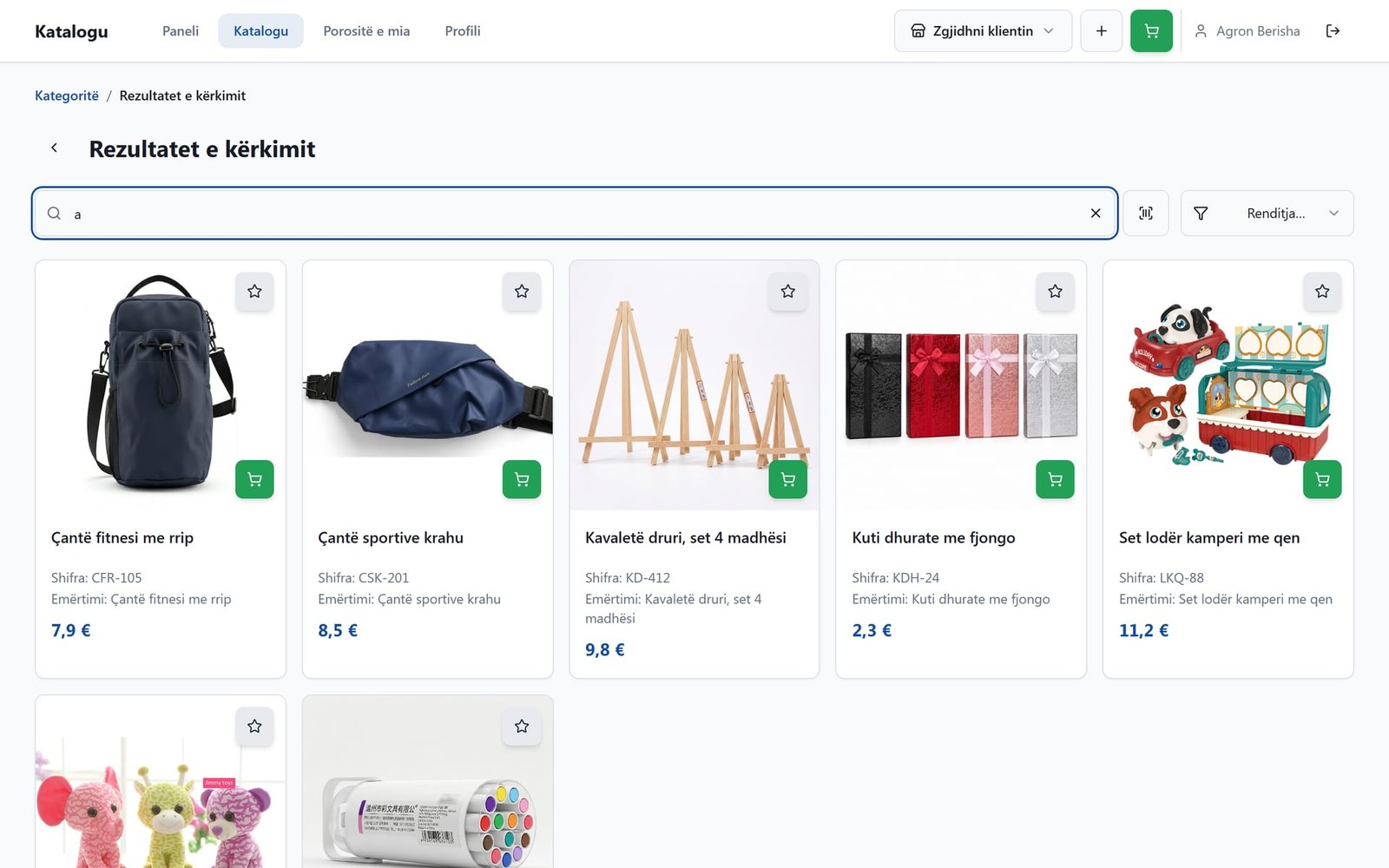Favorite Çantë fitnesi me rrip with star
Image resolution: width=1389 pixels, height=868 pixels.
pyautogui.click(x=254, y=292)
